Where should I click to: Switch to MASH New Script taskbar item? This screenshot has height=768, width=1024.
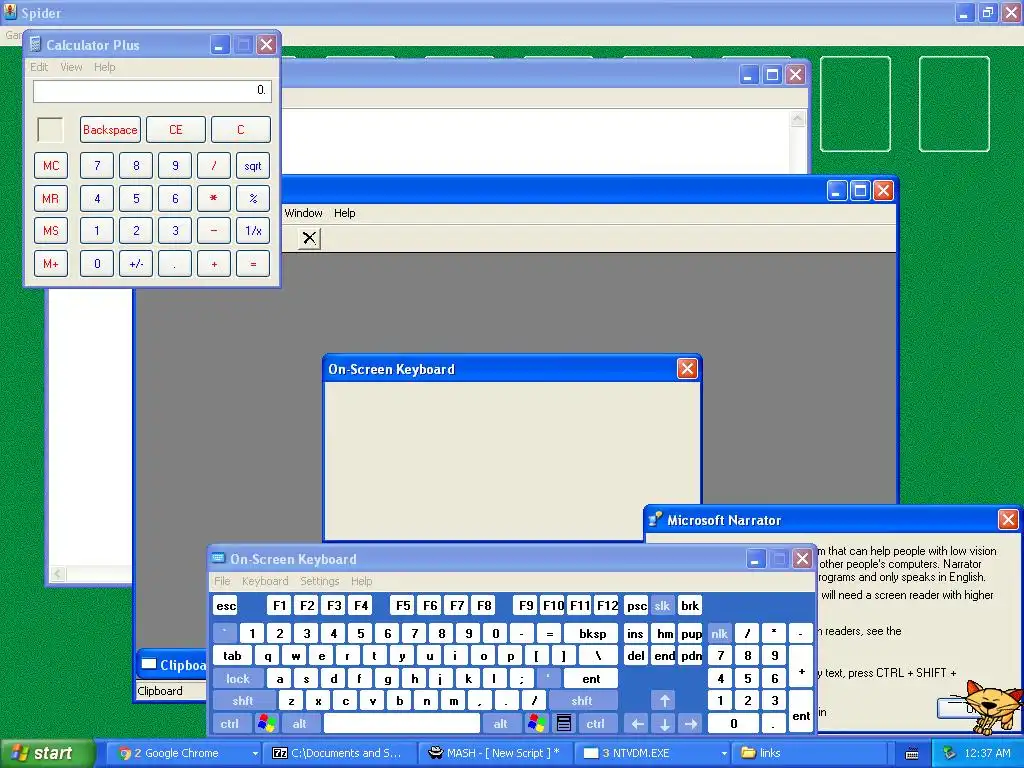click(495, 753)
